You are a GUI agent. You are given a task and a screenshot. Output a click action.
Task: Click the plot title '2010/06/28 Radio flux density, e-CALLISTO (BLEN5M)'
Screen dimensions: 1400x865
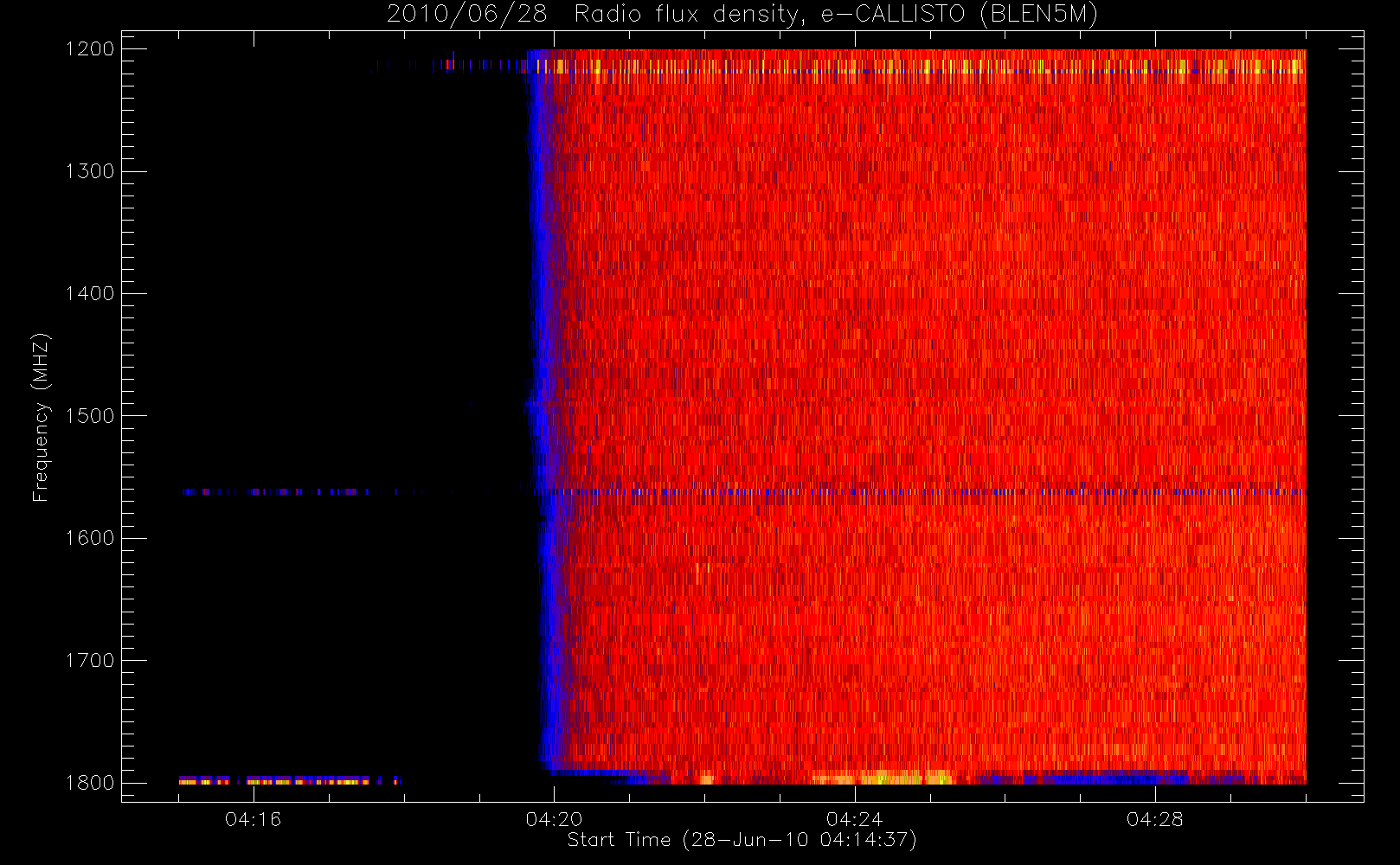point(742,15)
